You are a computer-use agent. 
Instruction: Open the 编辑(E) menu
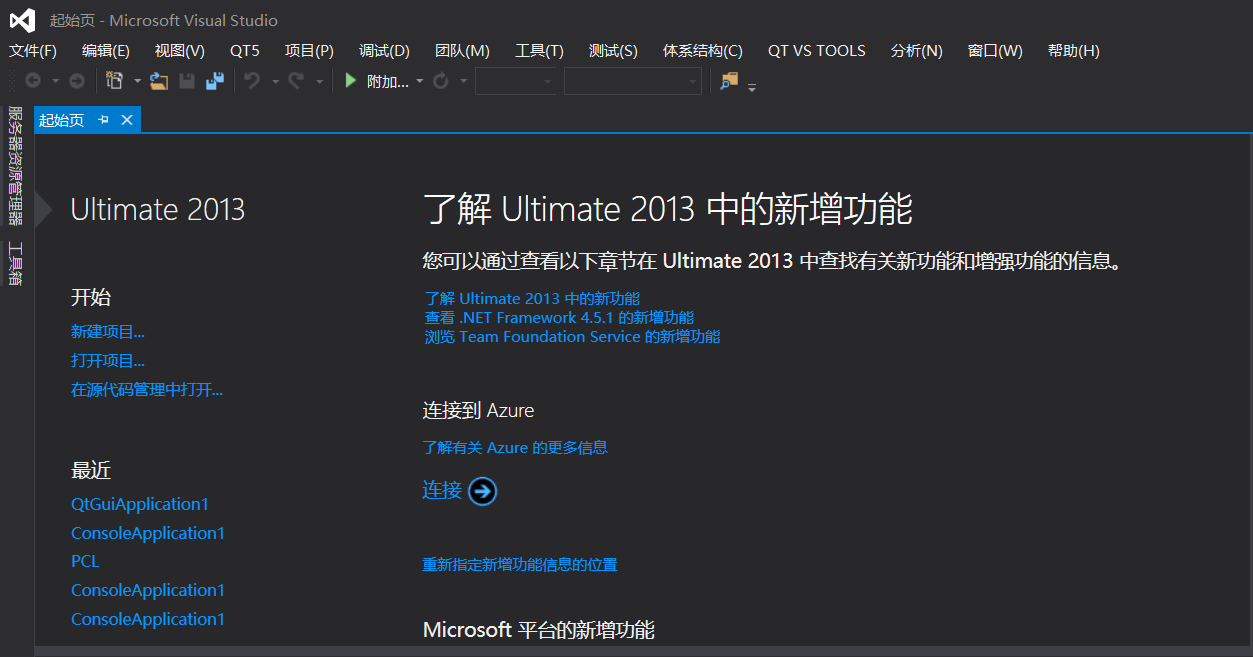(x=106, y=51)
